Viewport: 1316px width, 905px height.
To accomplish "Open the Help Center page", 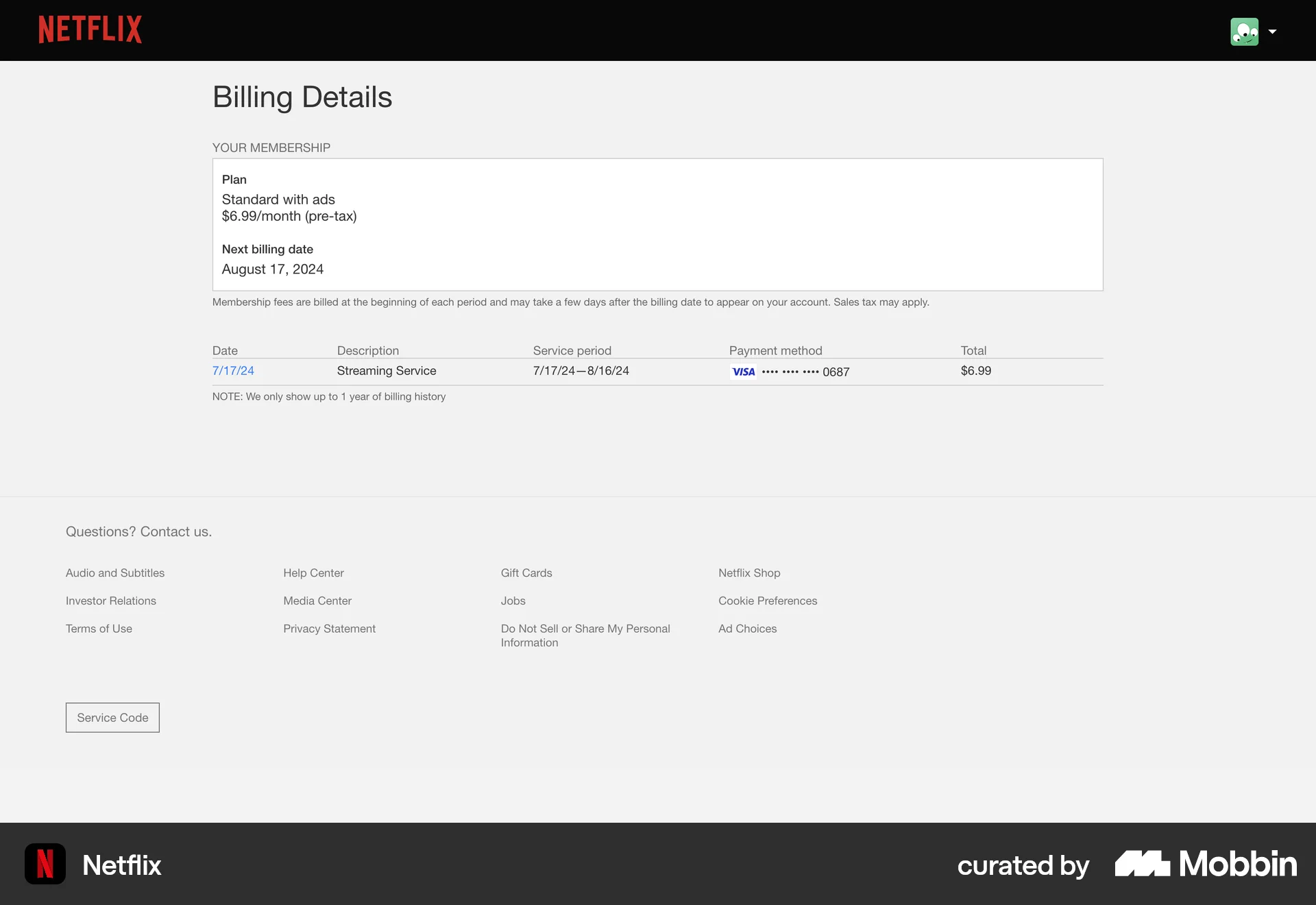I will [313, 572].
